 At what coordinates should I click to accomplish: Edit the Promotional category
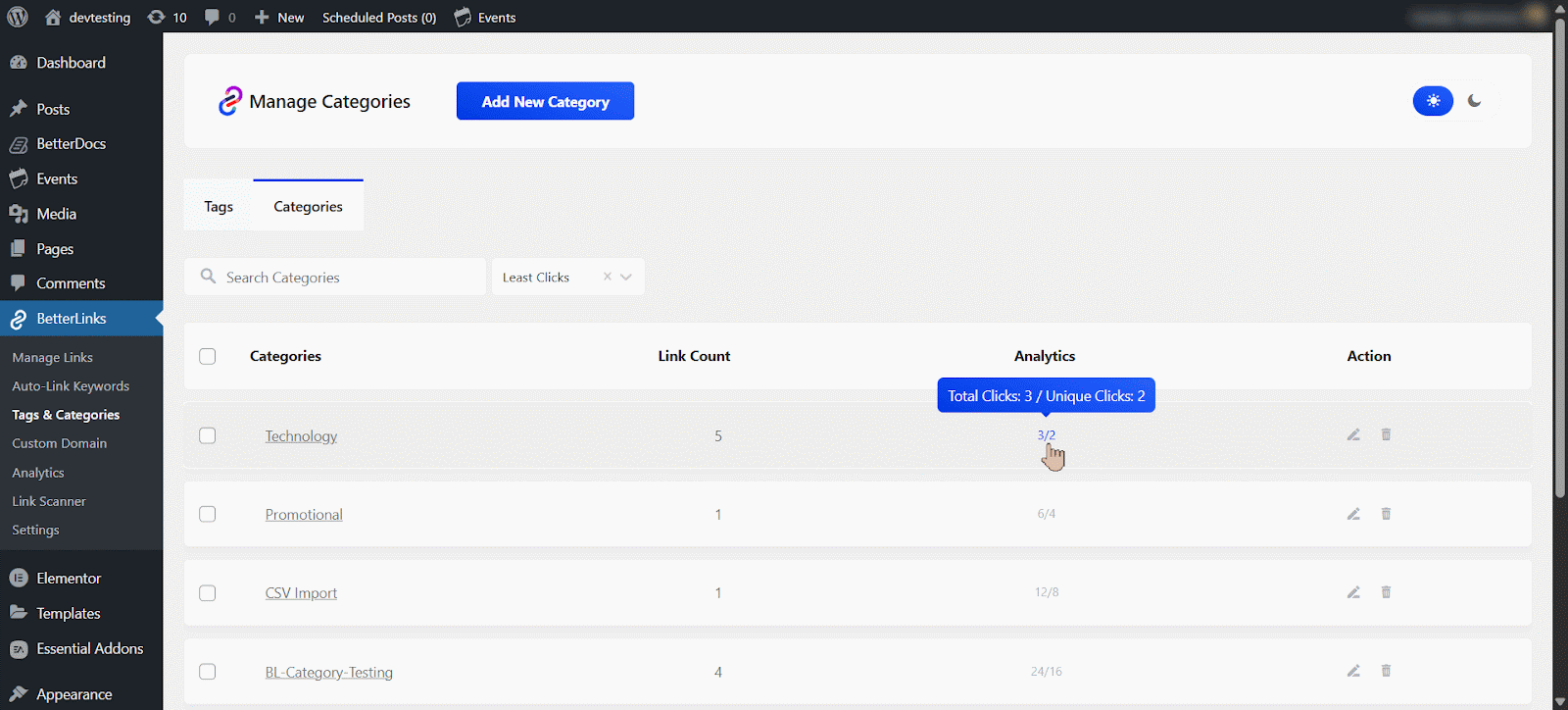(x=1353, y=514)
